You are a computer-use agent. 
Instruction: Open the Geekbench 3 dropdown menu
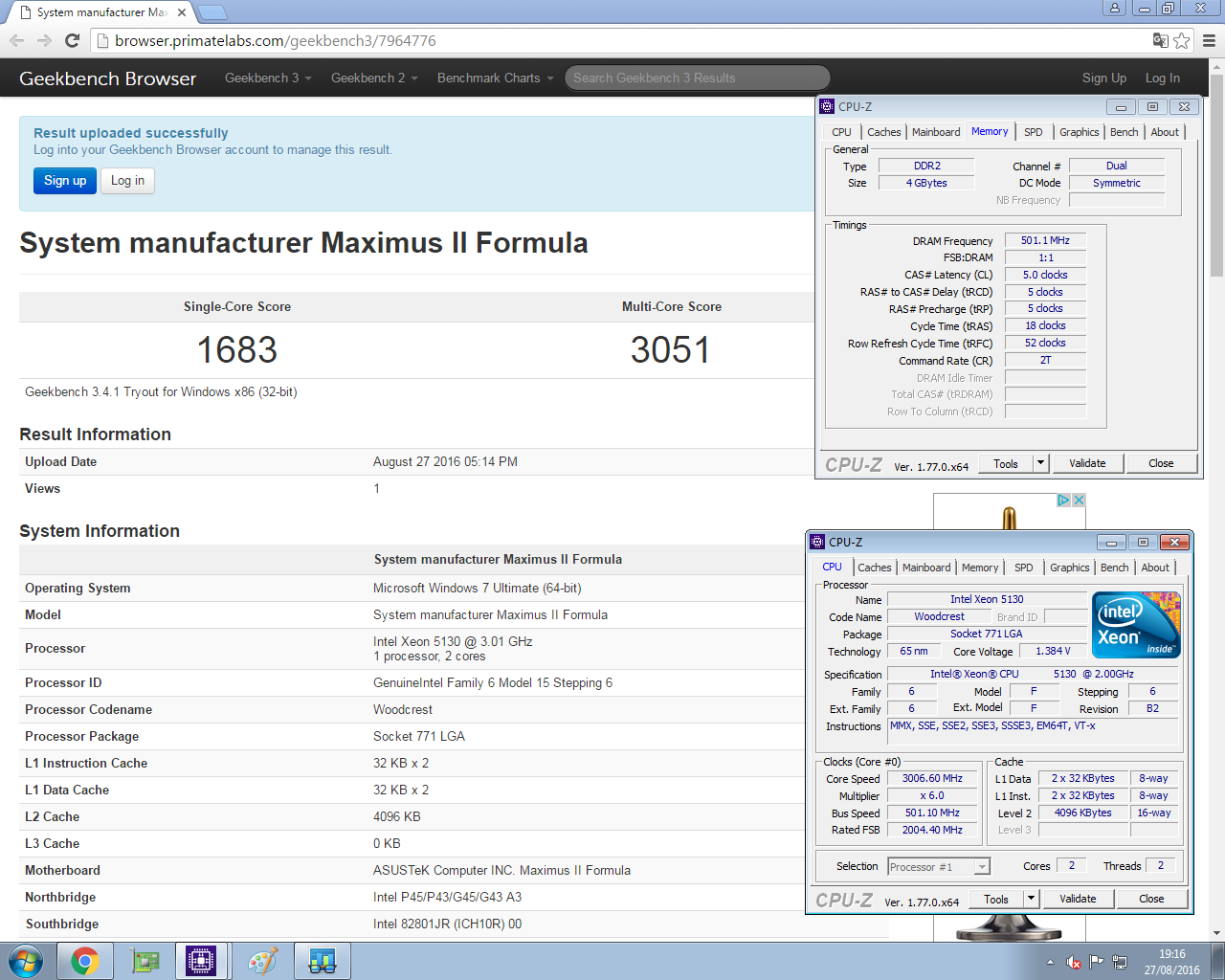point(268,78)
